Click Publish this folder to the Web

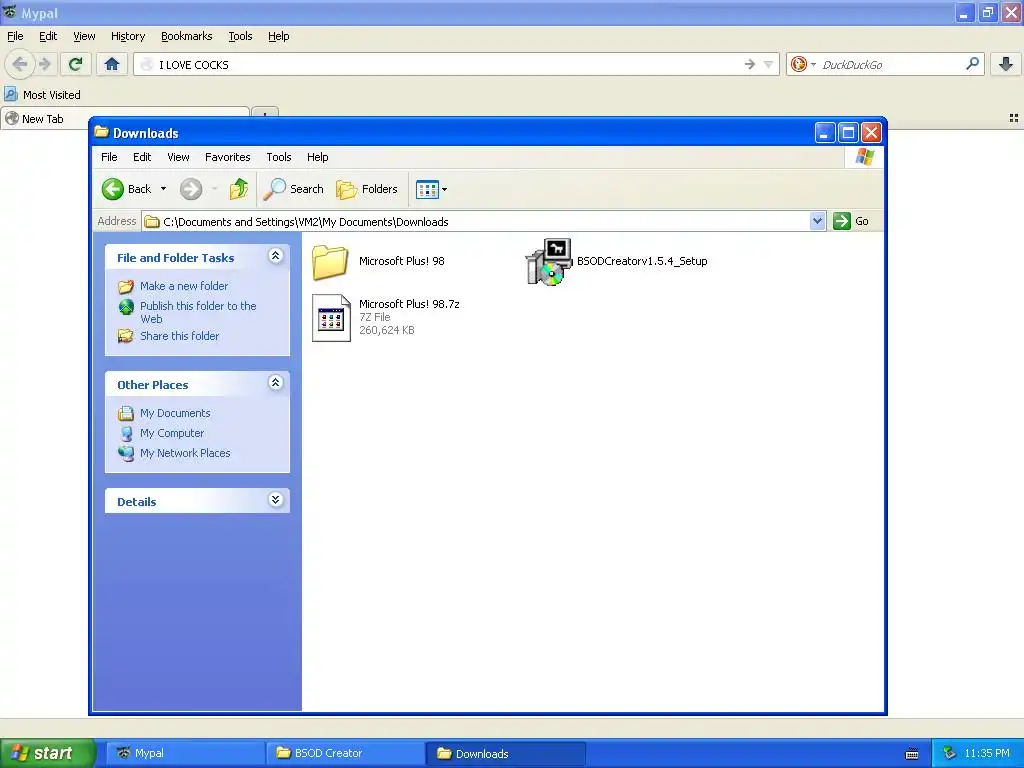pos(198,312)
